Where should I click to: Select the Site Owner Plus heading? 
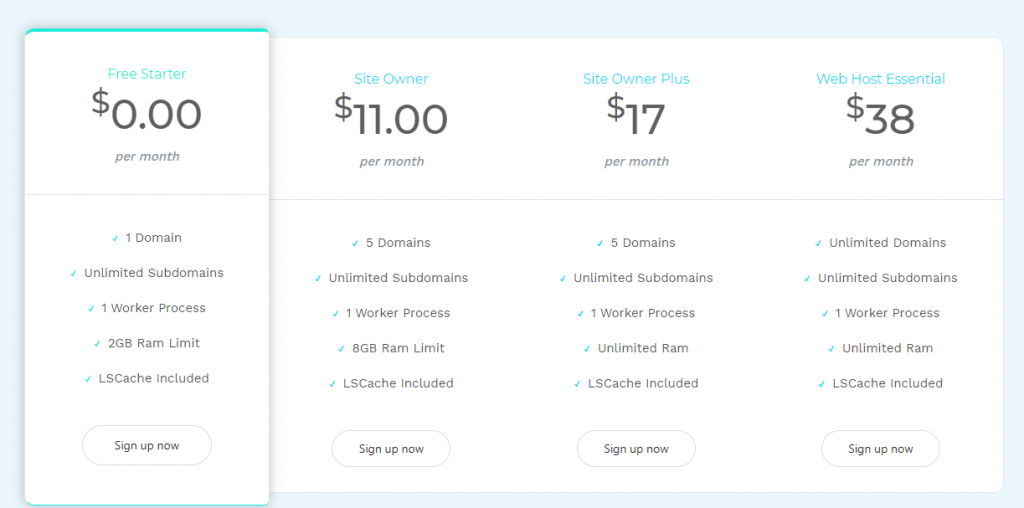(x=636, y=79)
